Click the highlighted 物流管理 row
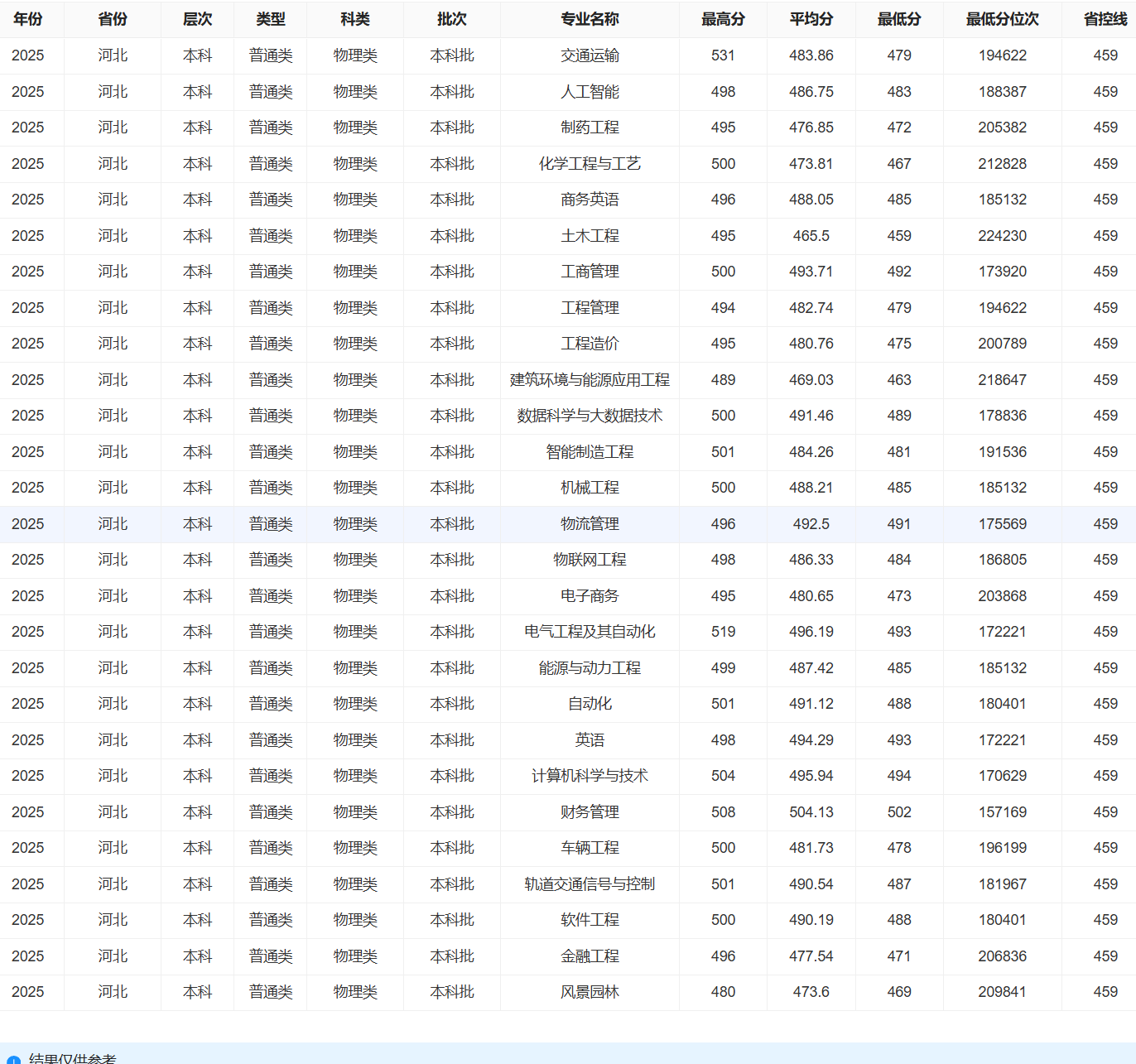 (568, 524)
